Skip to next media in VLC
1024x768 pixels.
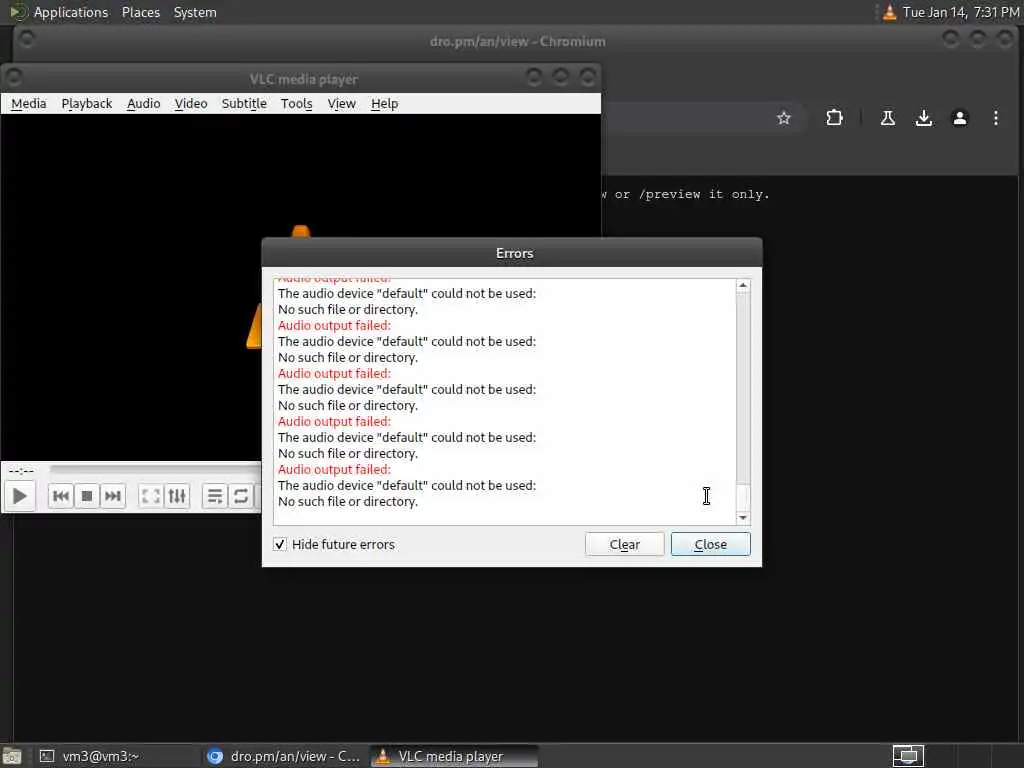[112, 496]
